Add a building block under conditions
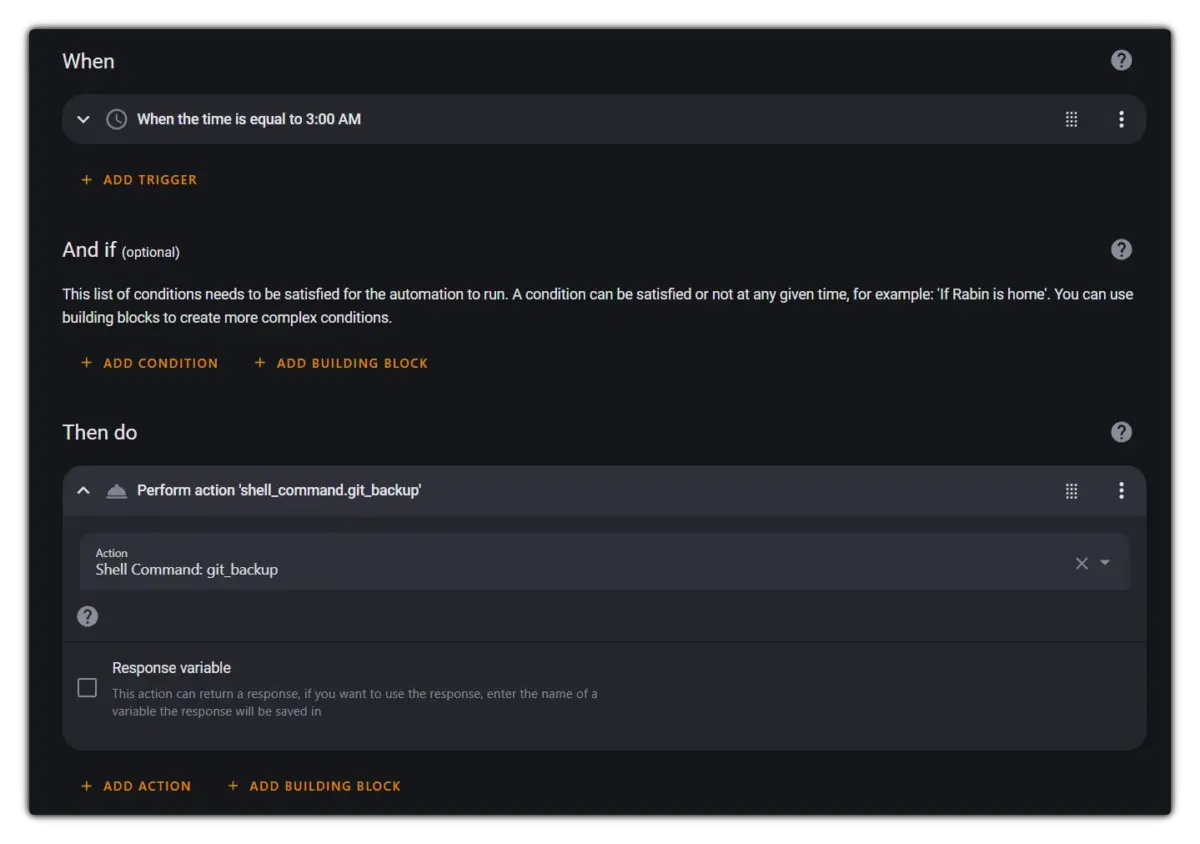The image size is (1200, 844). point(341,363)
